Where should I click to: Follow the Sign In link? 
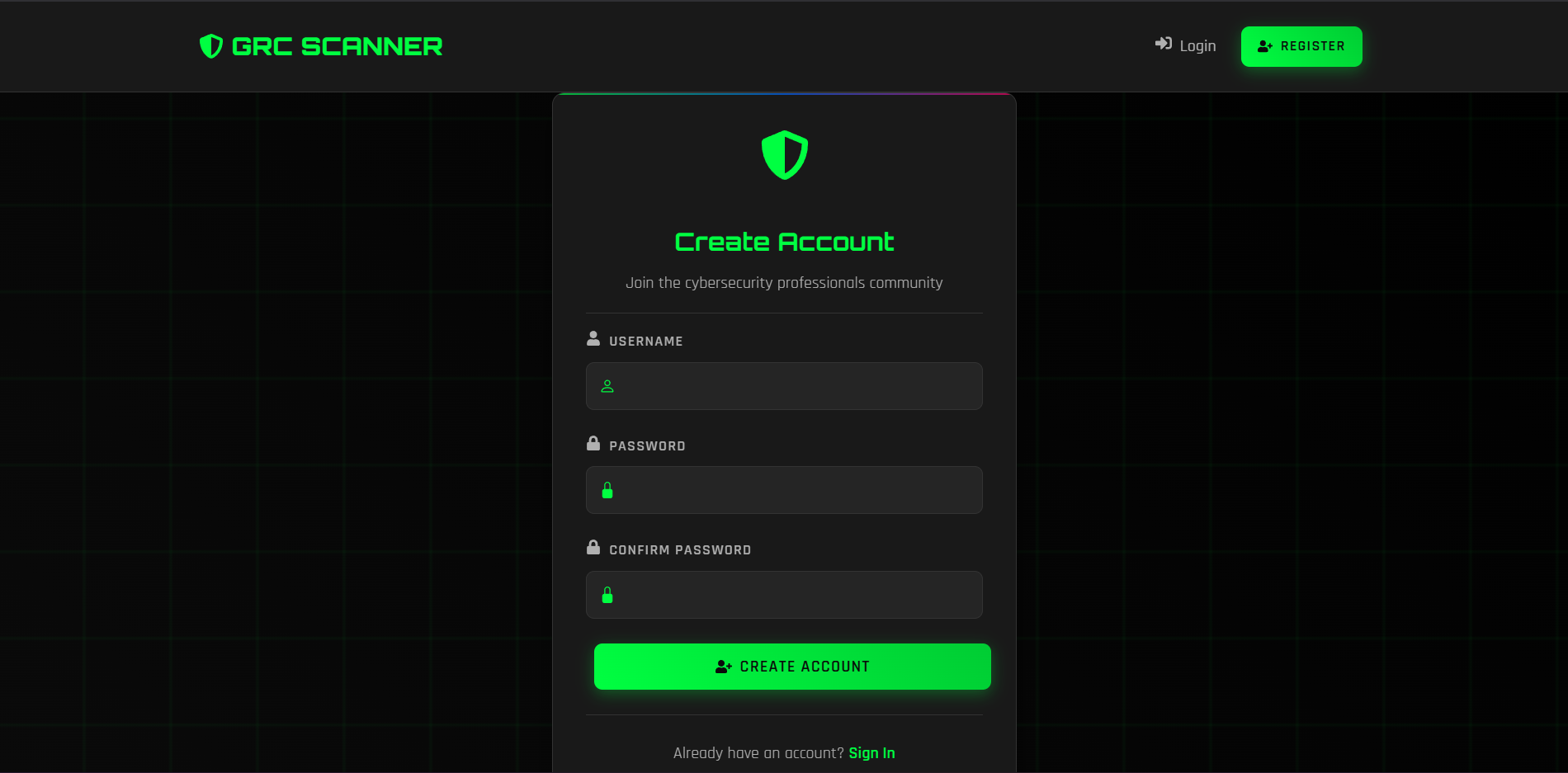(x=871, y=753)
